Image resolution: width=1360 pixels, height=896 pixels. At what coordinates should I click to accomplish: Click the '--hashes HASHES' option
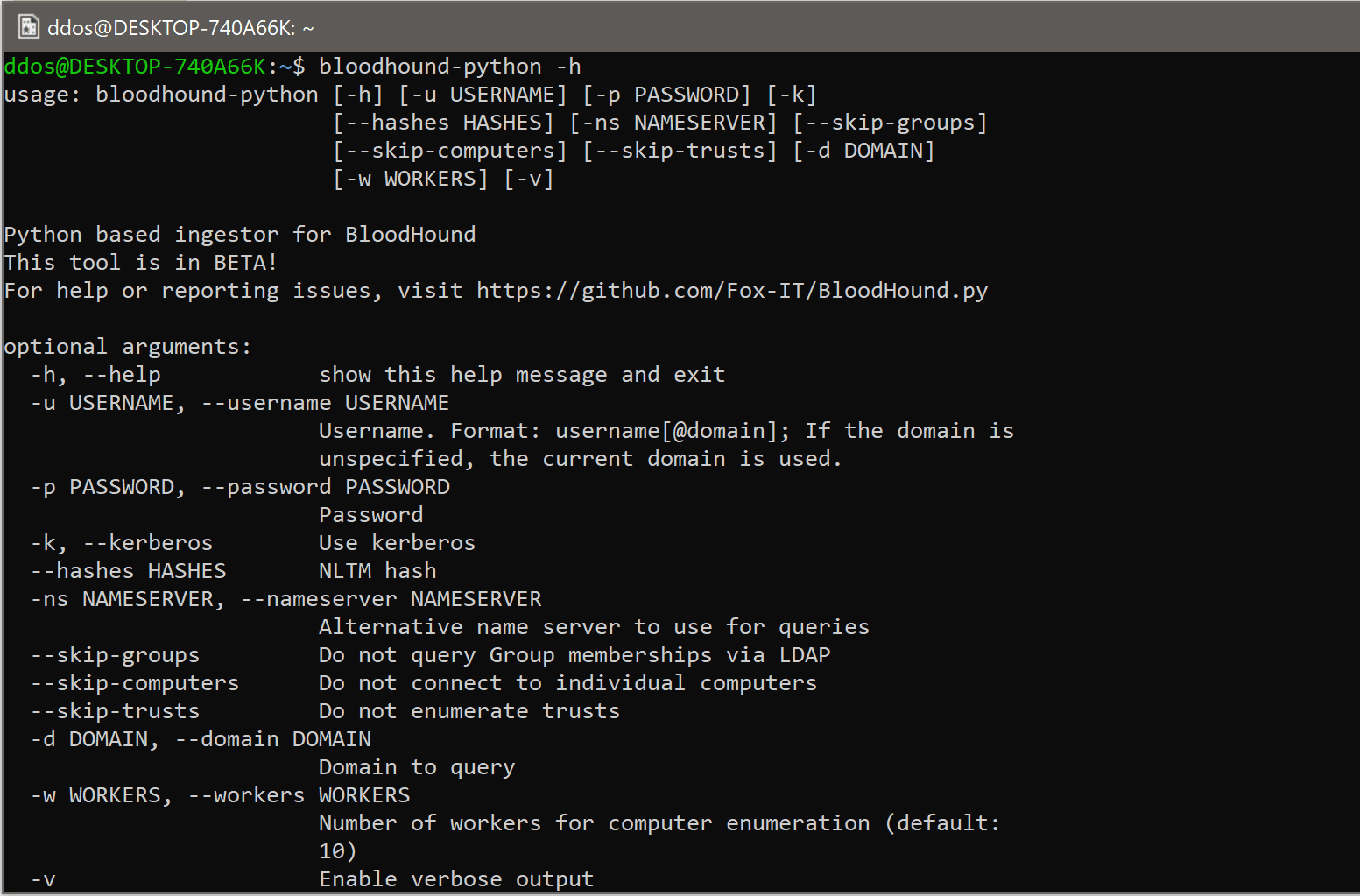[x=128, y=571]
